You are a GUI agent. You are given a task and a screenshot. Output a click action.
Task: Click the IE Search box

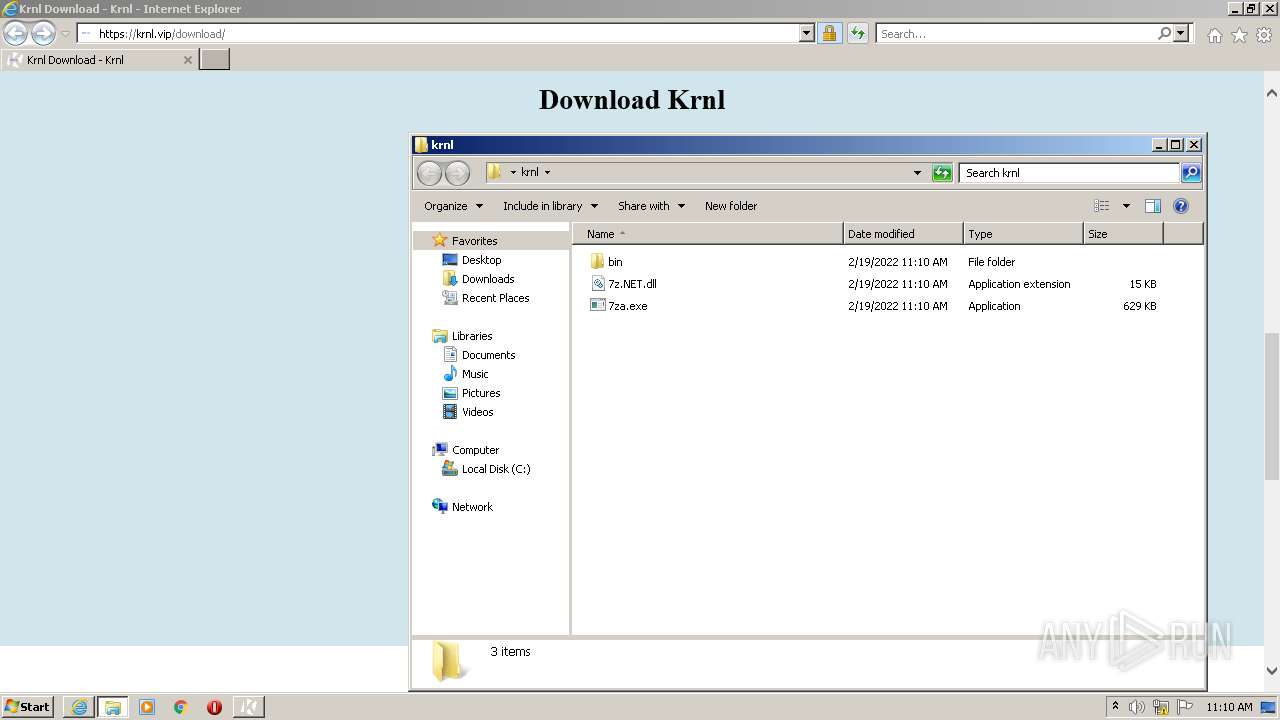1015,33
